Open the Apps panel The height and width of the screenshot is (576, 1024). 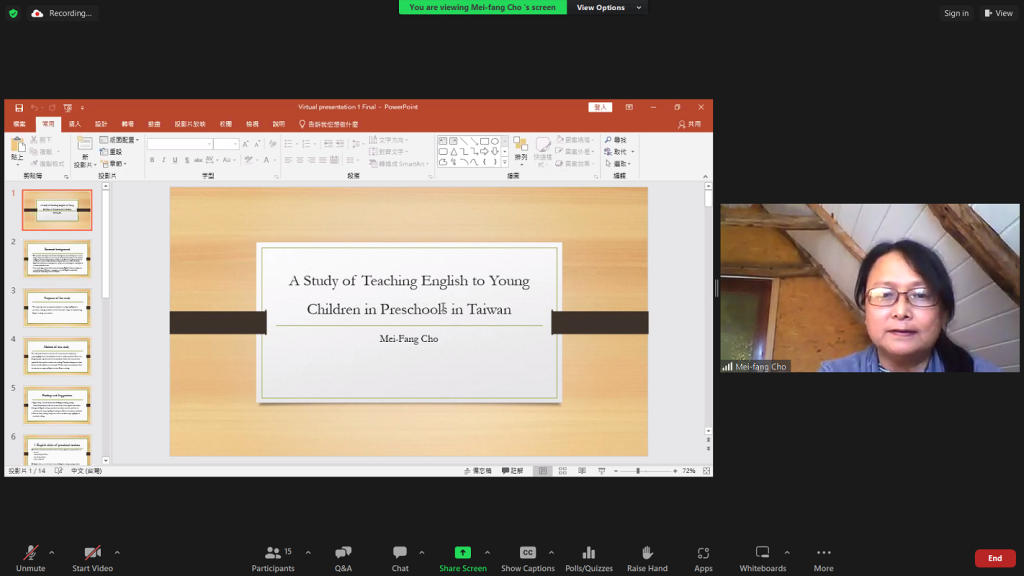coord(703,557)
